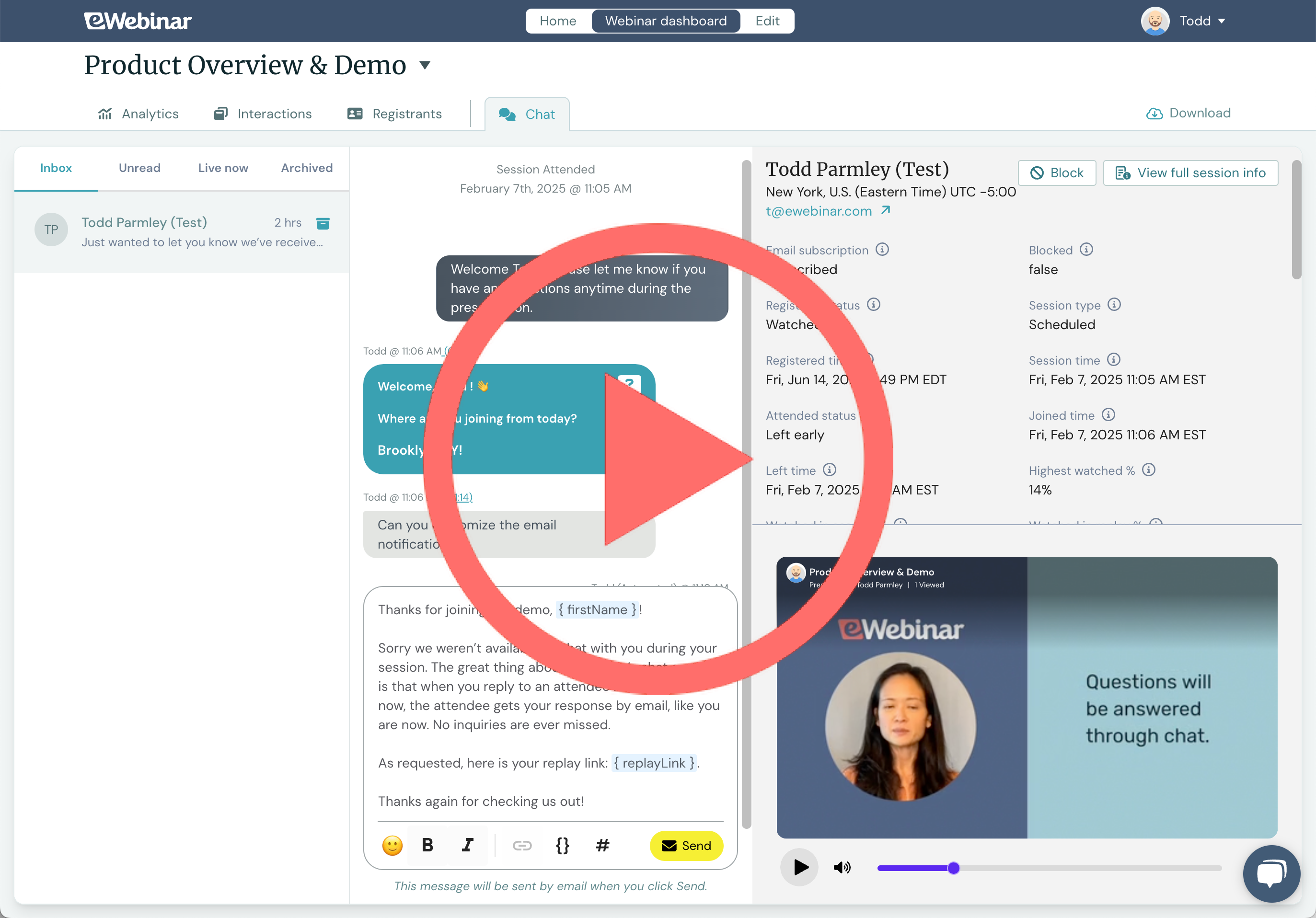
Task: Click the Highest watched % info icon
Action: [1149, 470]
